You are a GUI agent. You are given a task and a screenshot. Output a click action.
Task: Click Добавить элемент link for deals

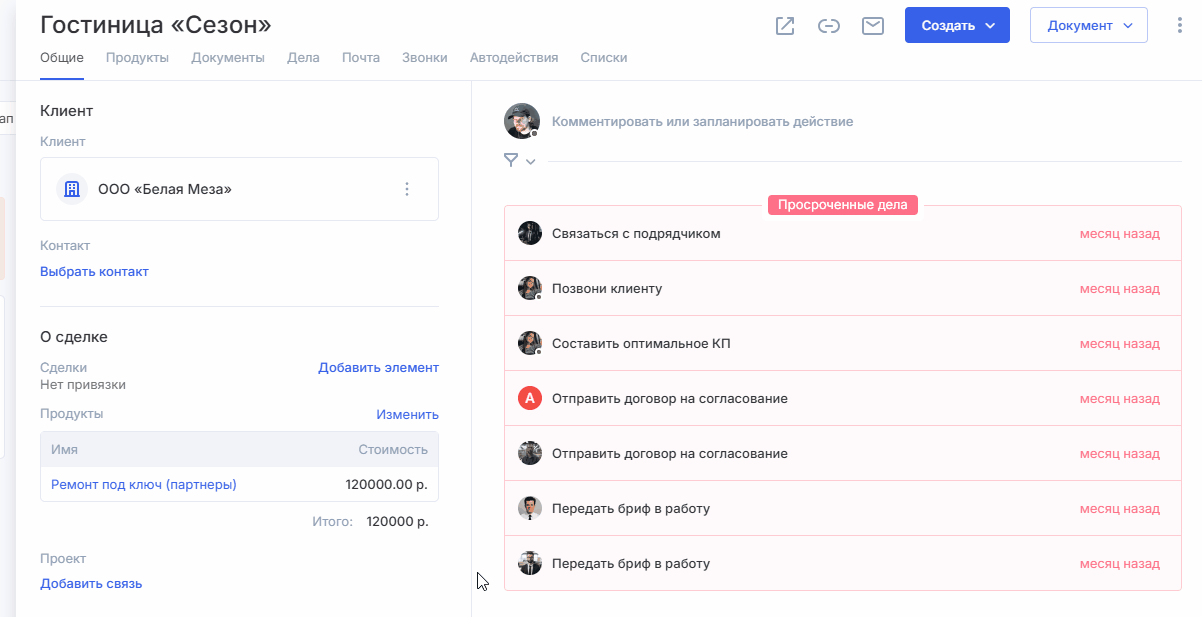click(378, 367)
